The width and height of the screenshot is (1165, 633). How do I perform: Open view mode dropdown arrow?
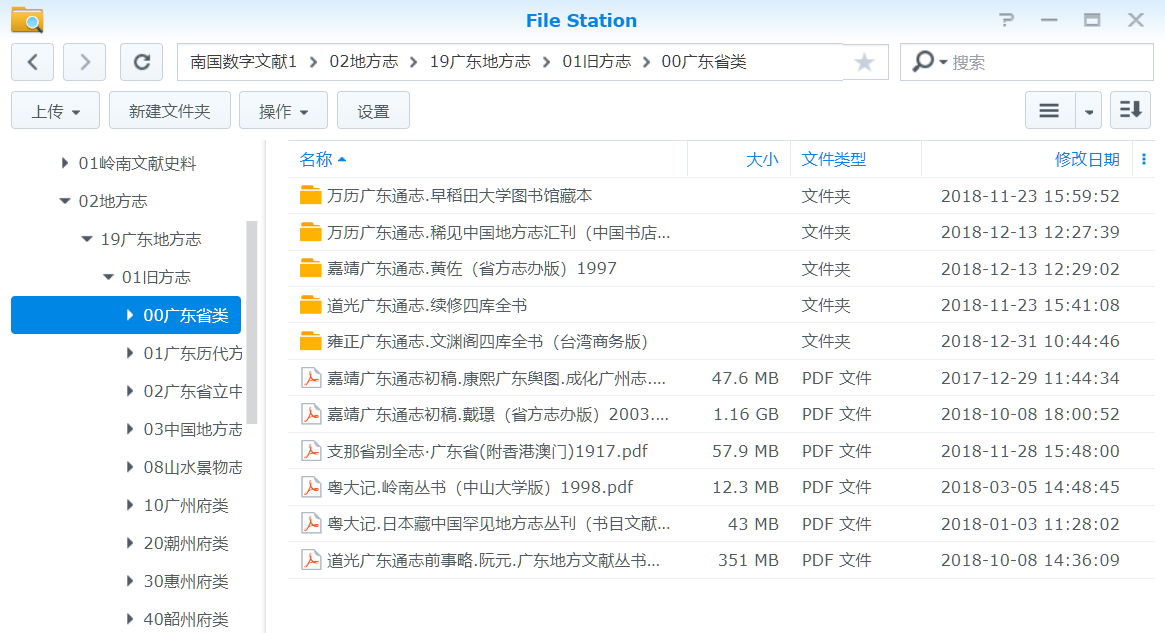[1089, 111]
